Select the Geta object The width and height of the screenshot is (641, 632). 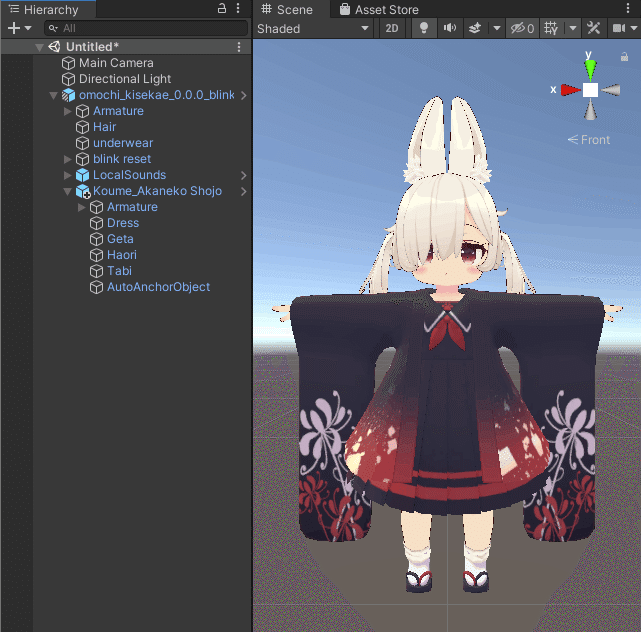(120, 239)
